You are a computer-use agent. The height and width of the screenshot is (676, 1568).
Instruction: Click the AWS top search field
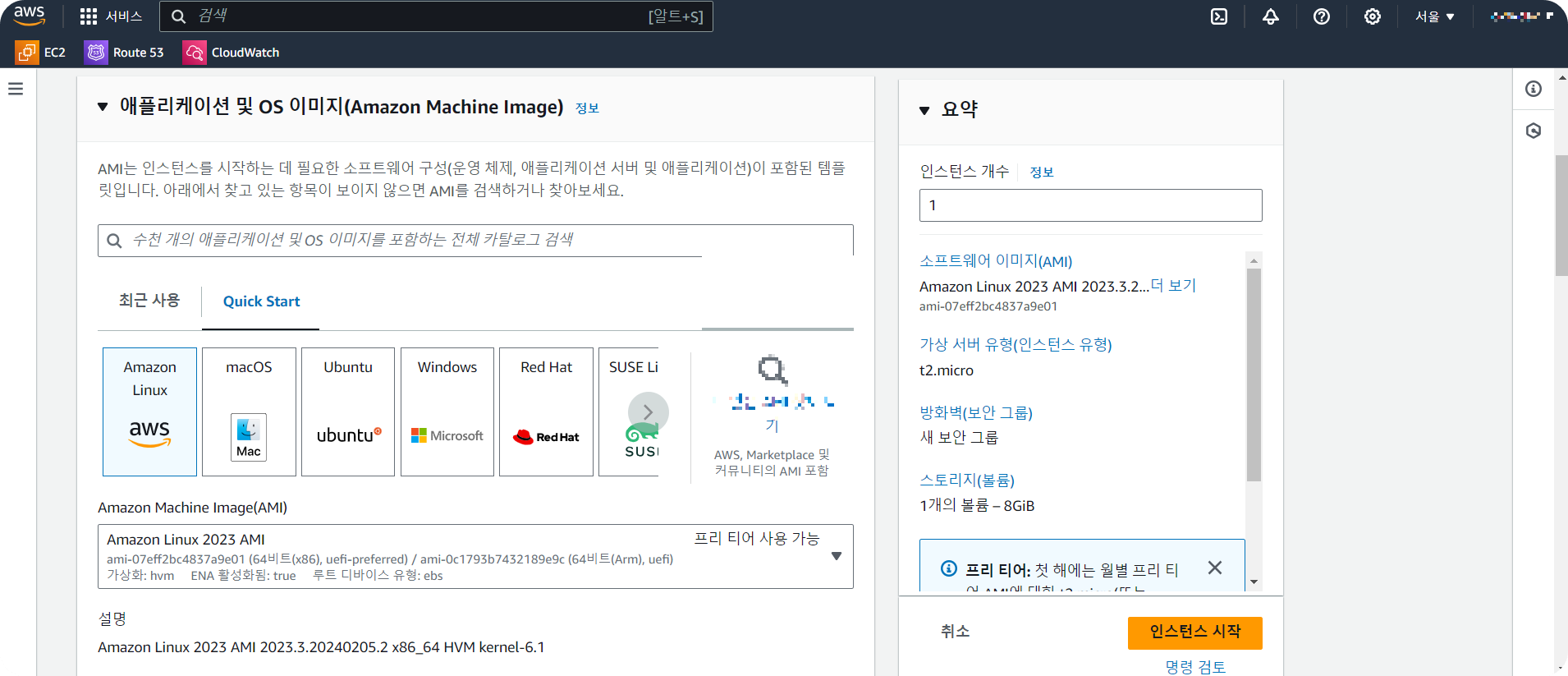pos(436,16)
